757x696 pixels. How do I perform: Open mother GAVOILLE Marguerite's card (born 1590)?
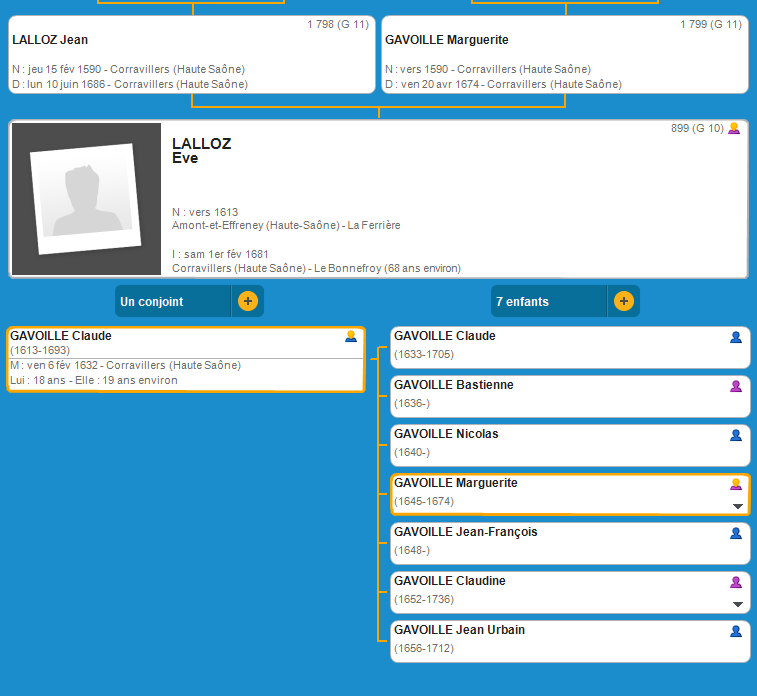pos(564,55)
